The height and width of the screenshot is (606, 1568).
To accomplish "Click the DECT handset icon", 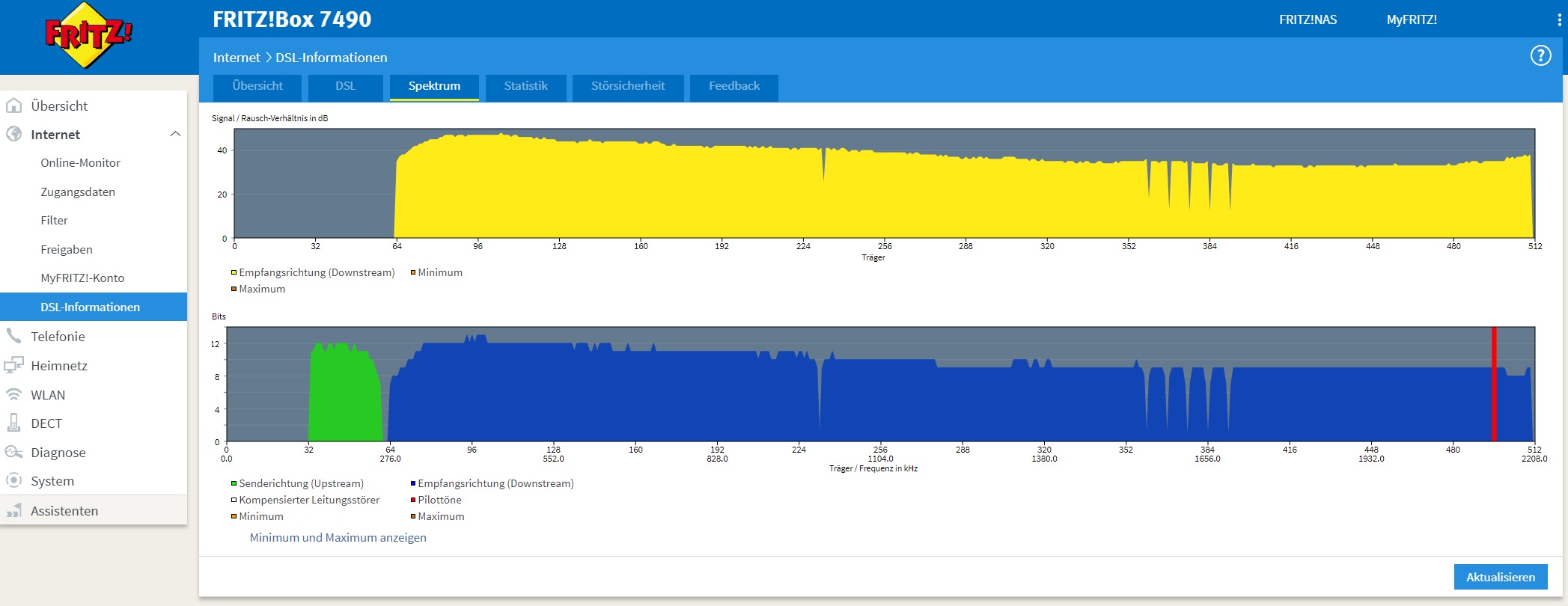I will [13, 423].
